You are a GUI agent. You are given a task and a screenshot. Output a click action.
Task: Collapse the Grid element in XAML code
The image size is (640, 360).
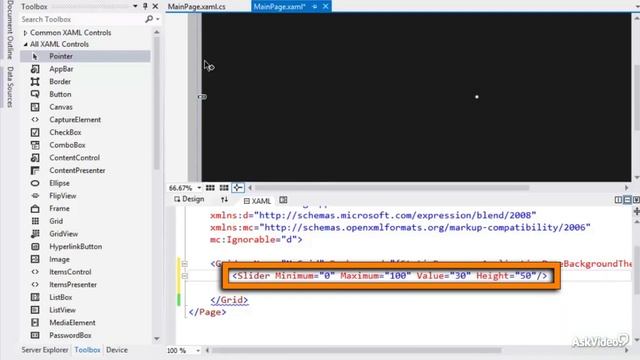pyautogui.click(x=184, y=264)
